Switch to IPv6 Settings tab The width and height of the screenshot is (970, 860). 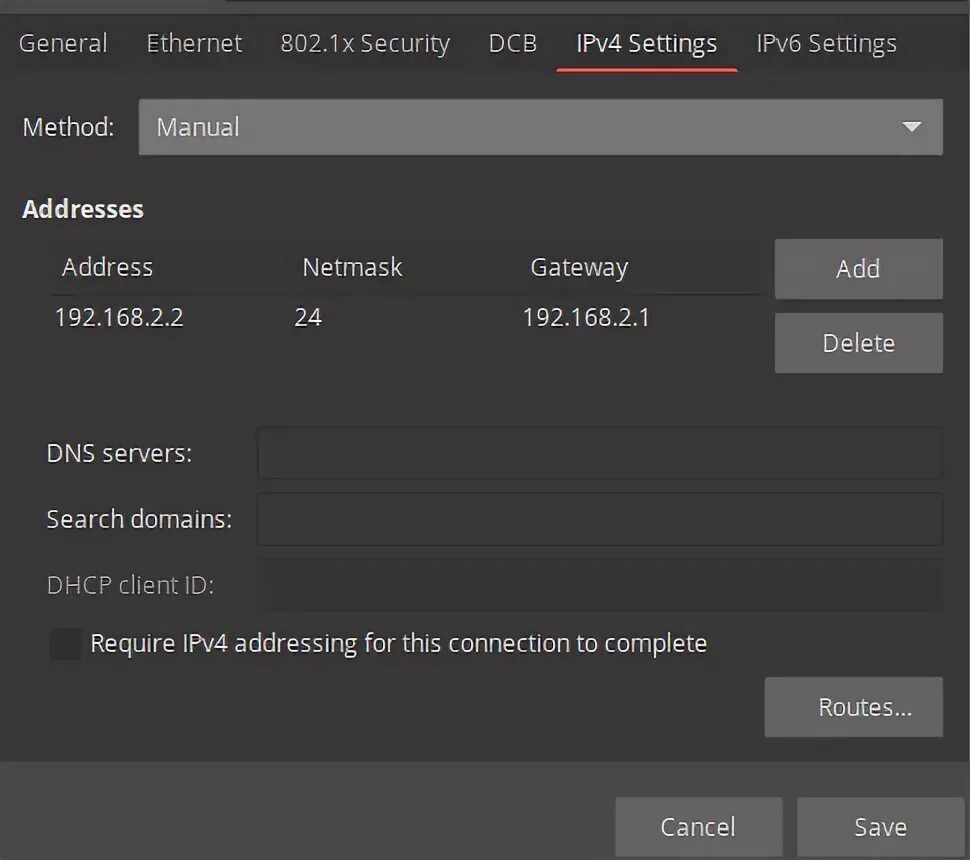coord(826,43)
